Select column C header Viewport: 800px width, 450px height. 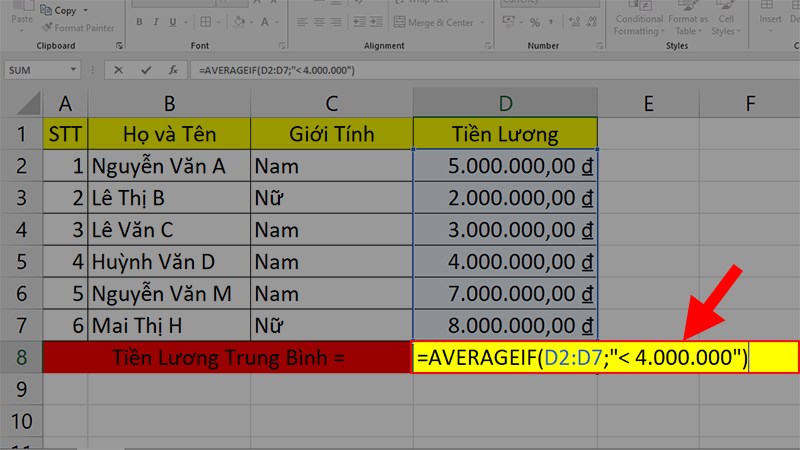(x=332, y=104)
